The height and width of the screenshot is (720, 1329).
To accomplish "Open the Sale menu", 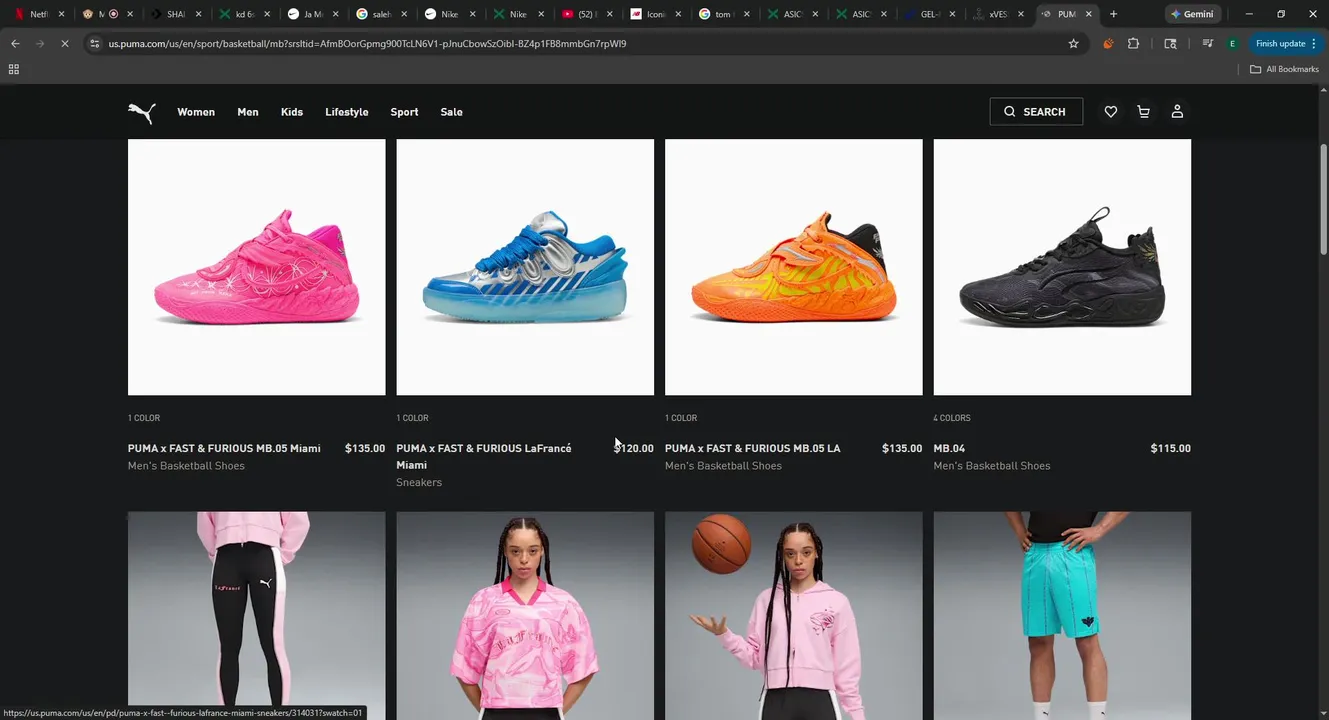I will [x=451, y=112].
